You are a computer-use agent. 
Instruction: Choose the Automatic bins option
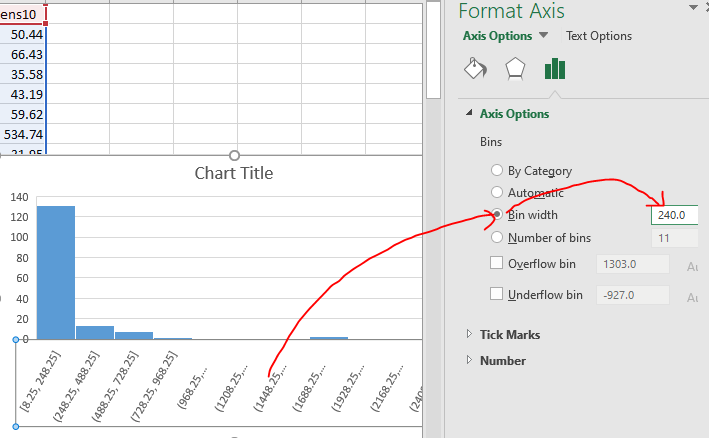[497, 192]
